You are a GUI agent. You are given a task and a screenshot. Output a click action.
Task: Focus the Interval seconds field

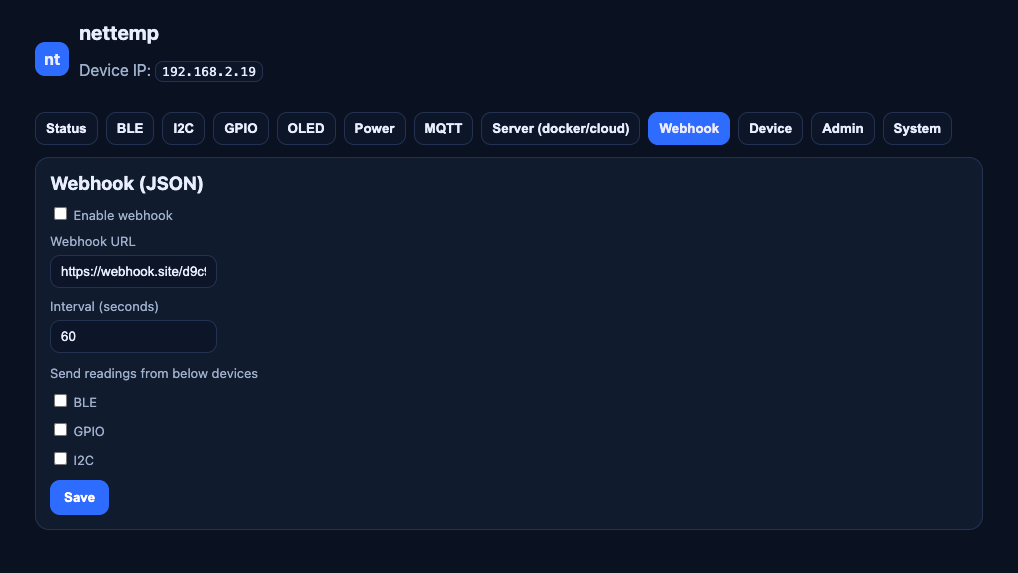[x=133, y=337]
